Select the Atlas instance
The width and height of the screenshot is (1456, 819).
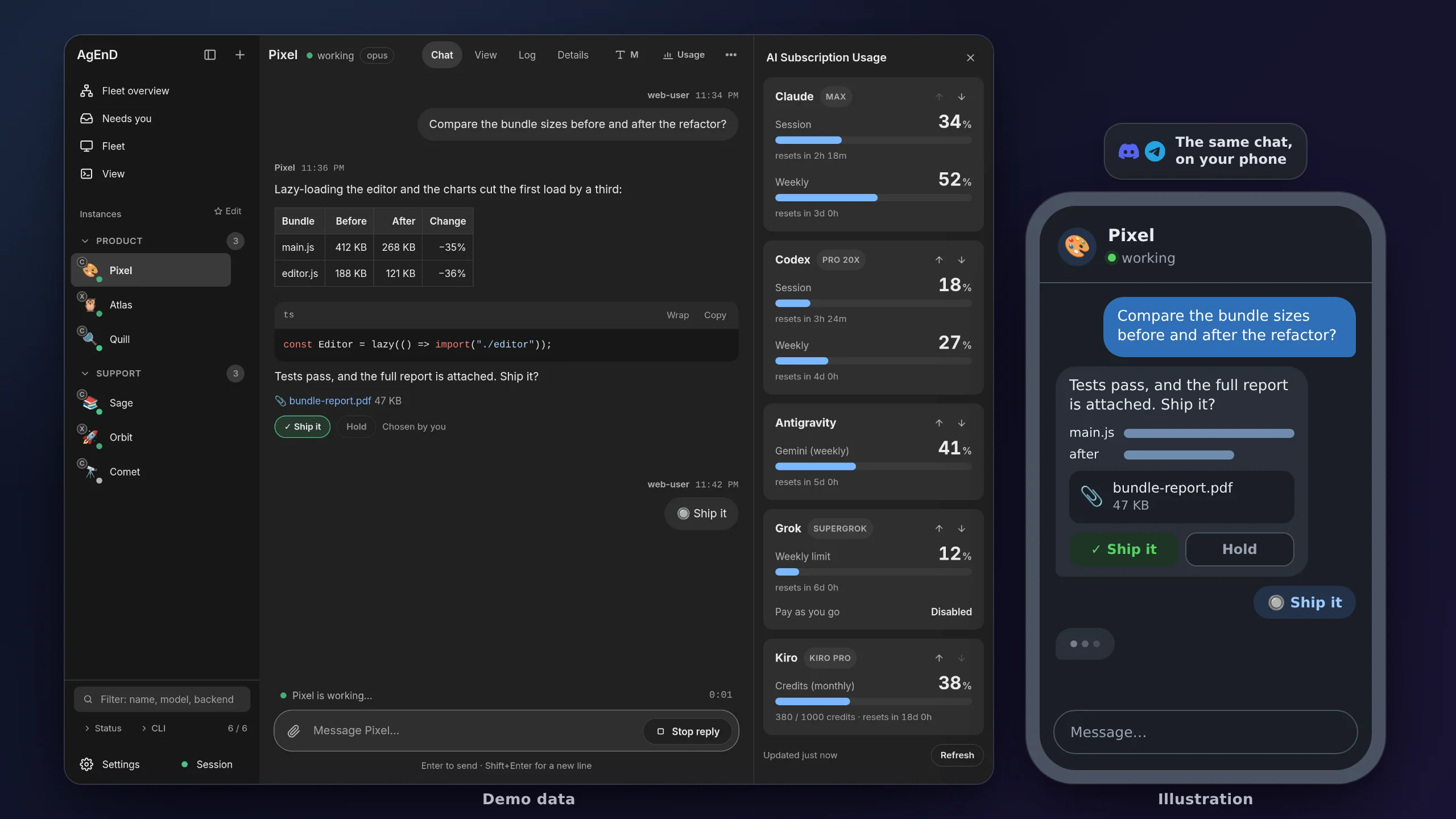coord(151,305)
